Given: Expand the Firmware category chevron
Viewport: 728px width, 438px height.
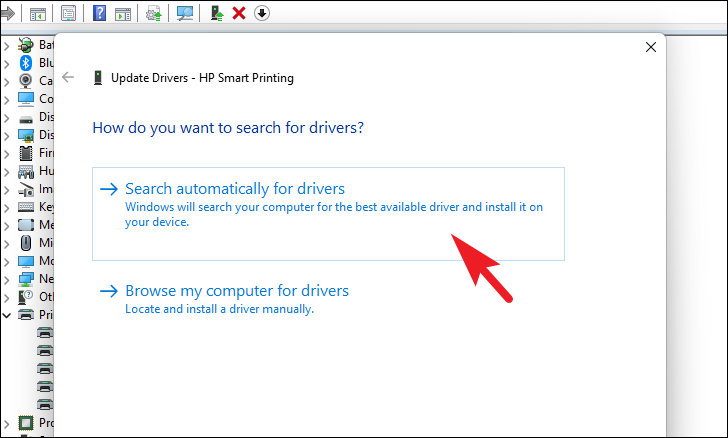Looking at the screenshot, I should coord(6,154).
